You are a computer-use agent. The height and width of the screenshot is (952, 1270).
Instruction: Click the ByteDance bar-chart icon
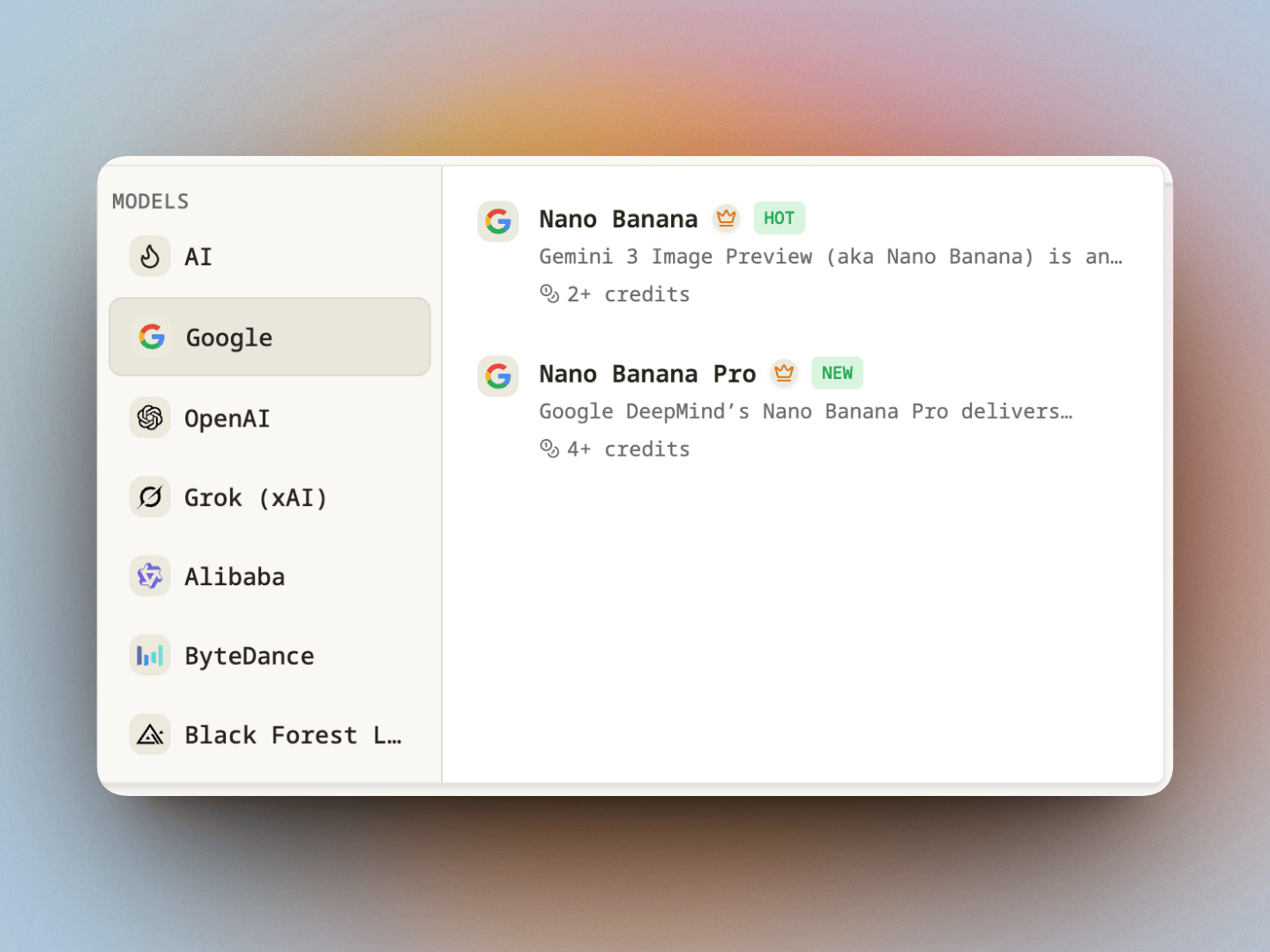(x=150, y=655)
